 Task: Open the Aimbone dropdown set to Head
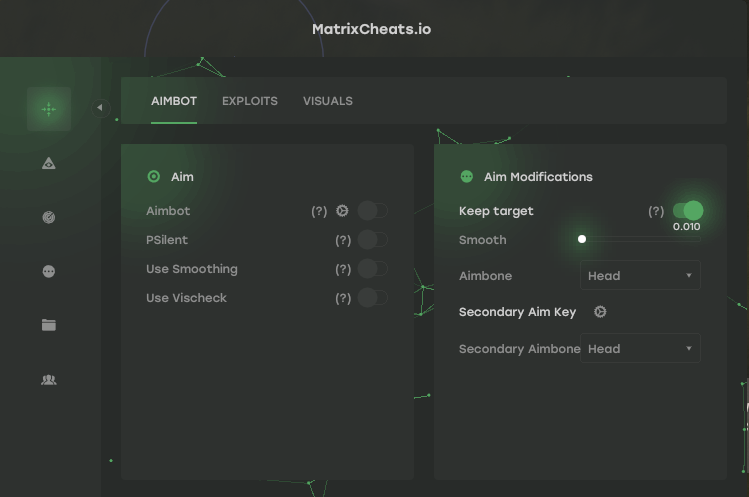click(x=640, y=276)
